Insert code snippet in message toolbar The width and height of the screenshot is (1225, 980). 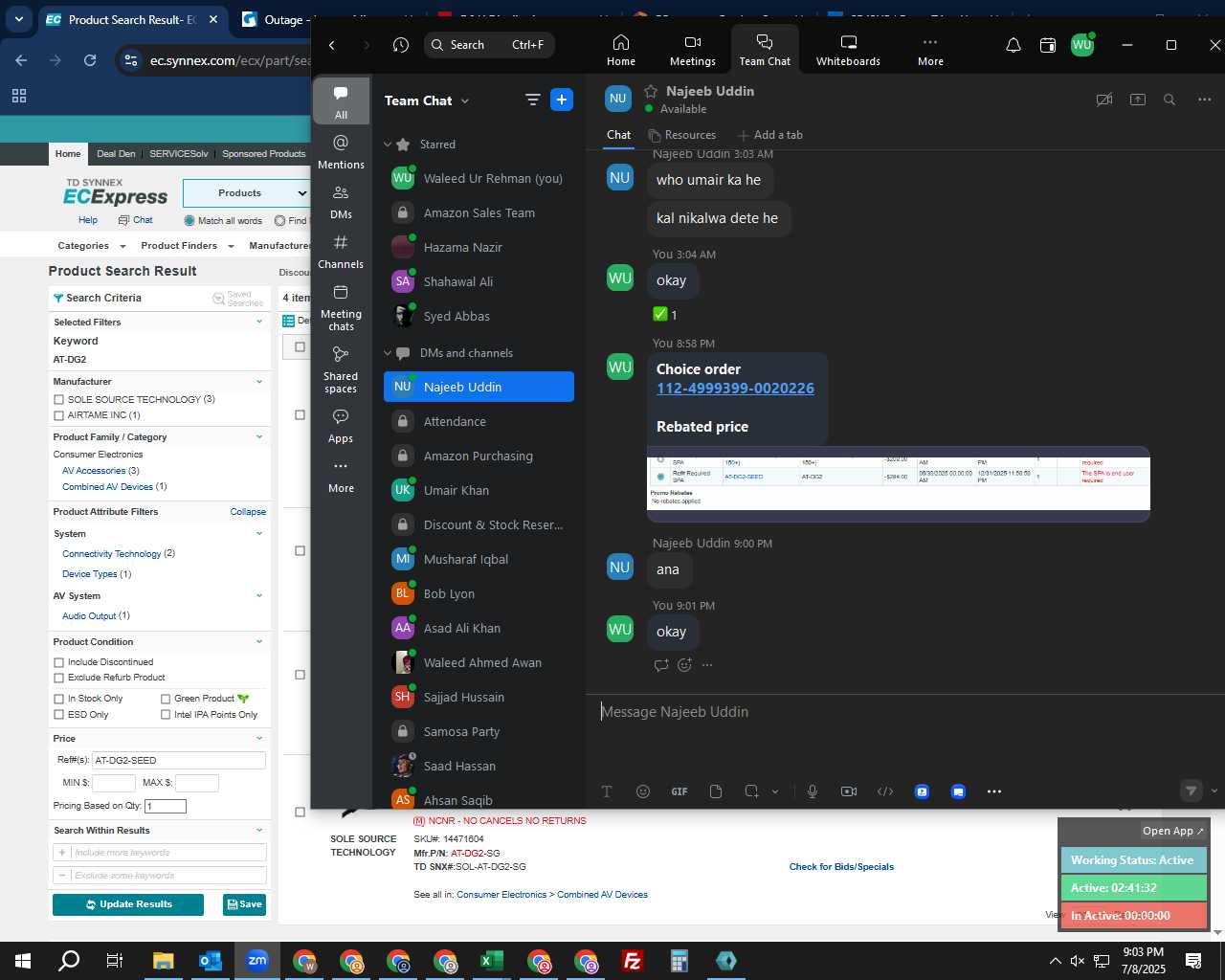(885, 791)
